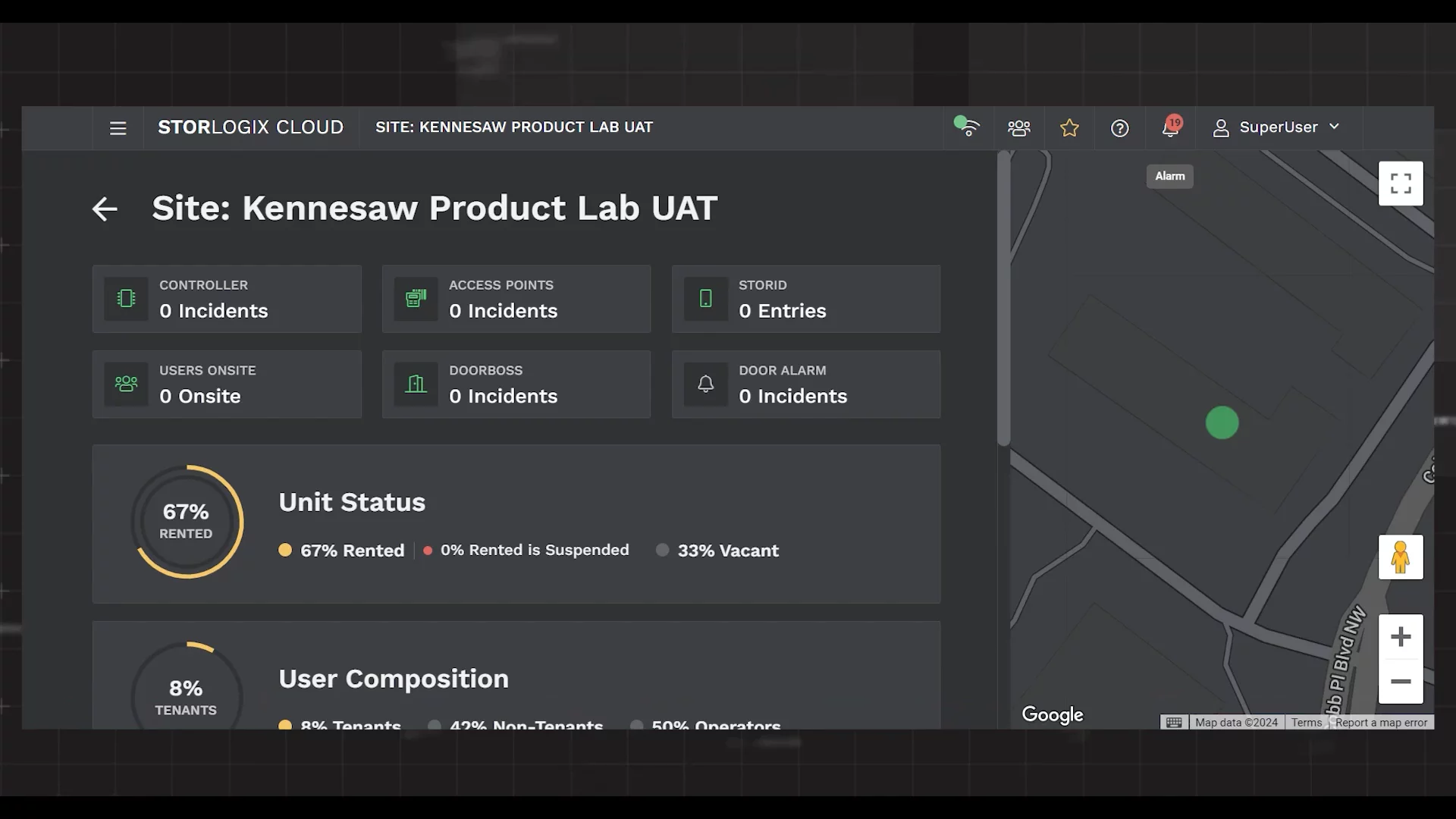Toggle fullscreen map view
1456x819 pixels.
pos(1400,184)
